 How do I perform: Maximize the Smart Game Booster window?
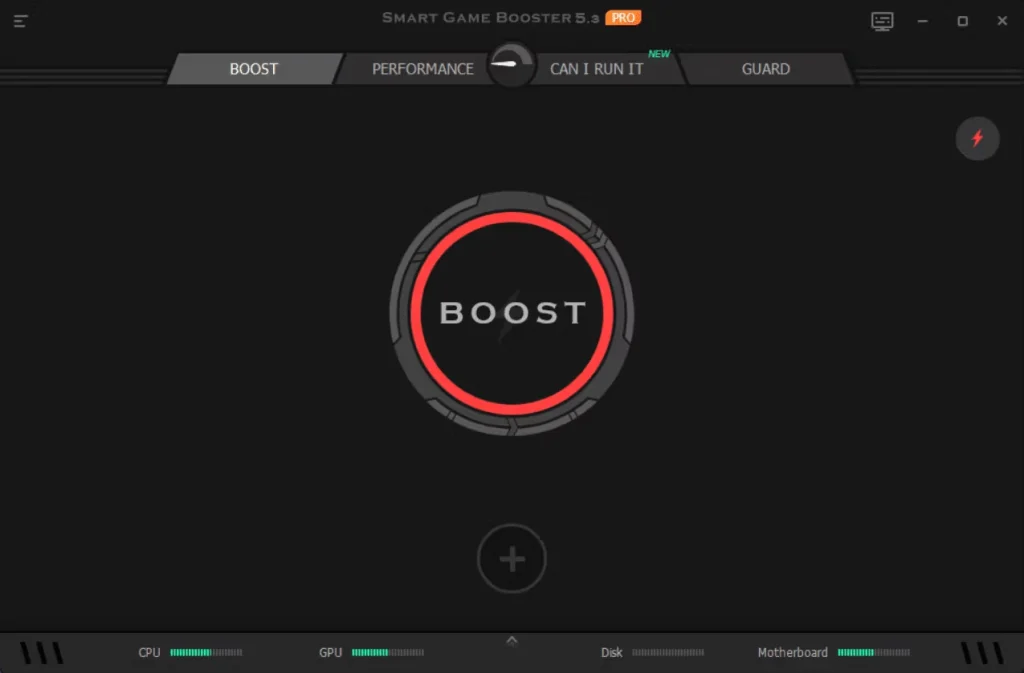pyautogui.click(x=962, y=21)
